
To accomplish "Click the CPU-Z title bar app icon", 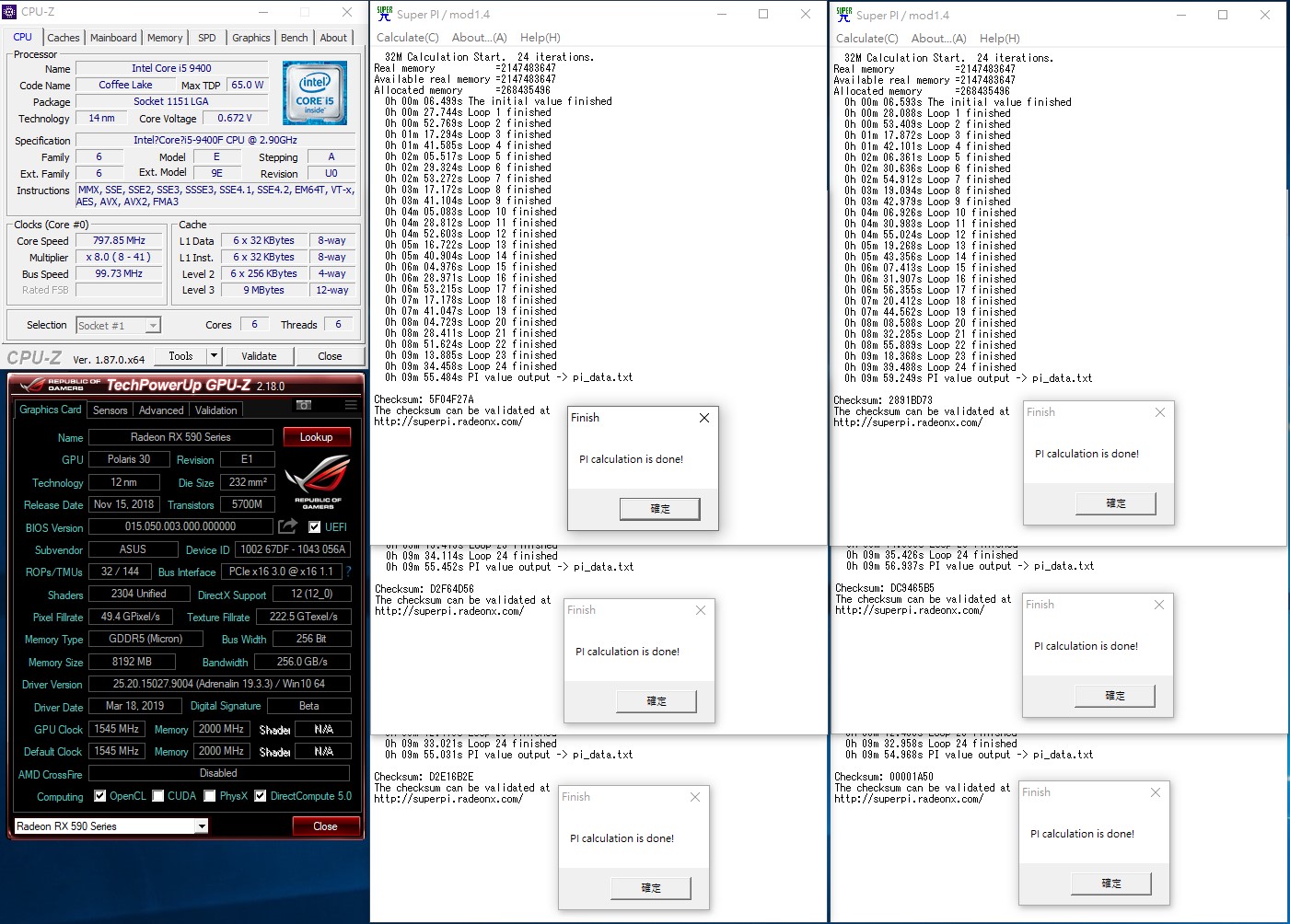I will click(x=10, y=12).
